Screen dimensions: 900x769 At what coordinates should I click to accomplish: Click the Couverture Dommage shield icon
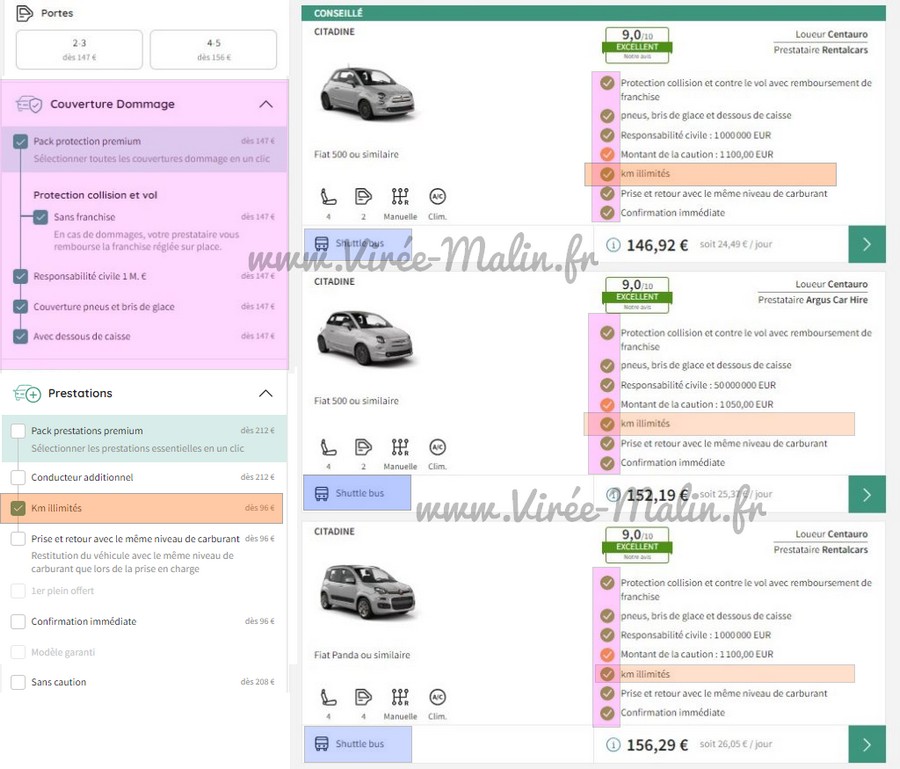coord(28,104)
